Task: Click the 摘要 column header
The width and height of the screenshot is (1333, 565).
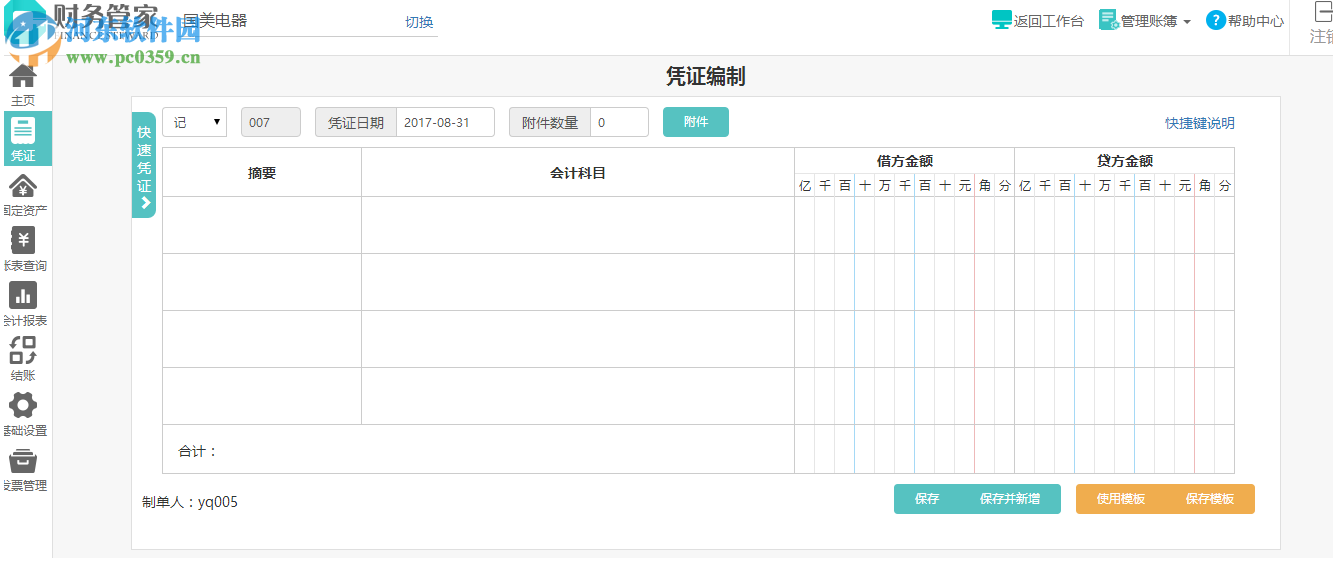Action: coord(262,173)
